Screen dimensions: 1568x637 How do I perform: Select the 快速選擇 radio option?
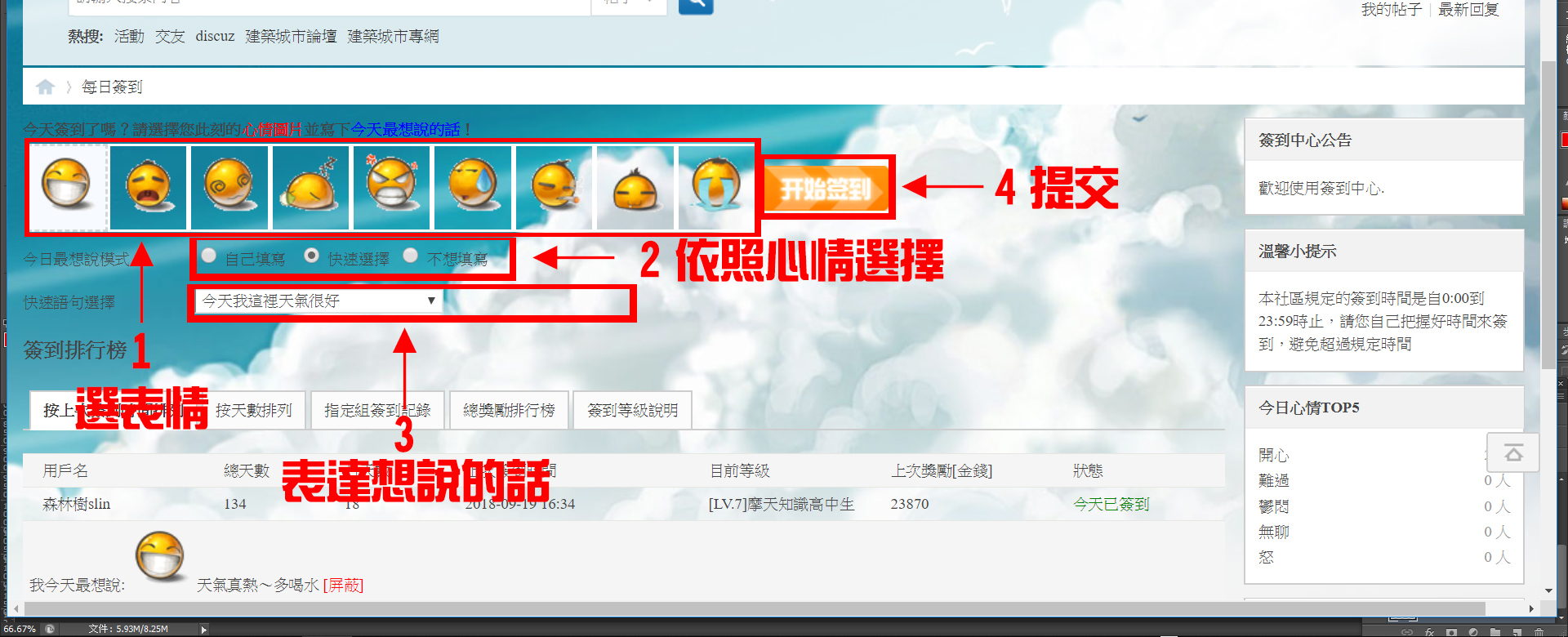(x=311, y=256)
